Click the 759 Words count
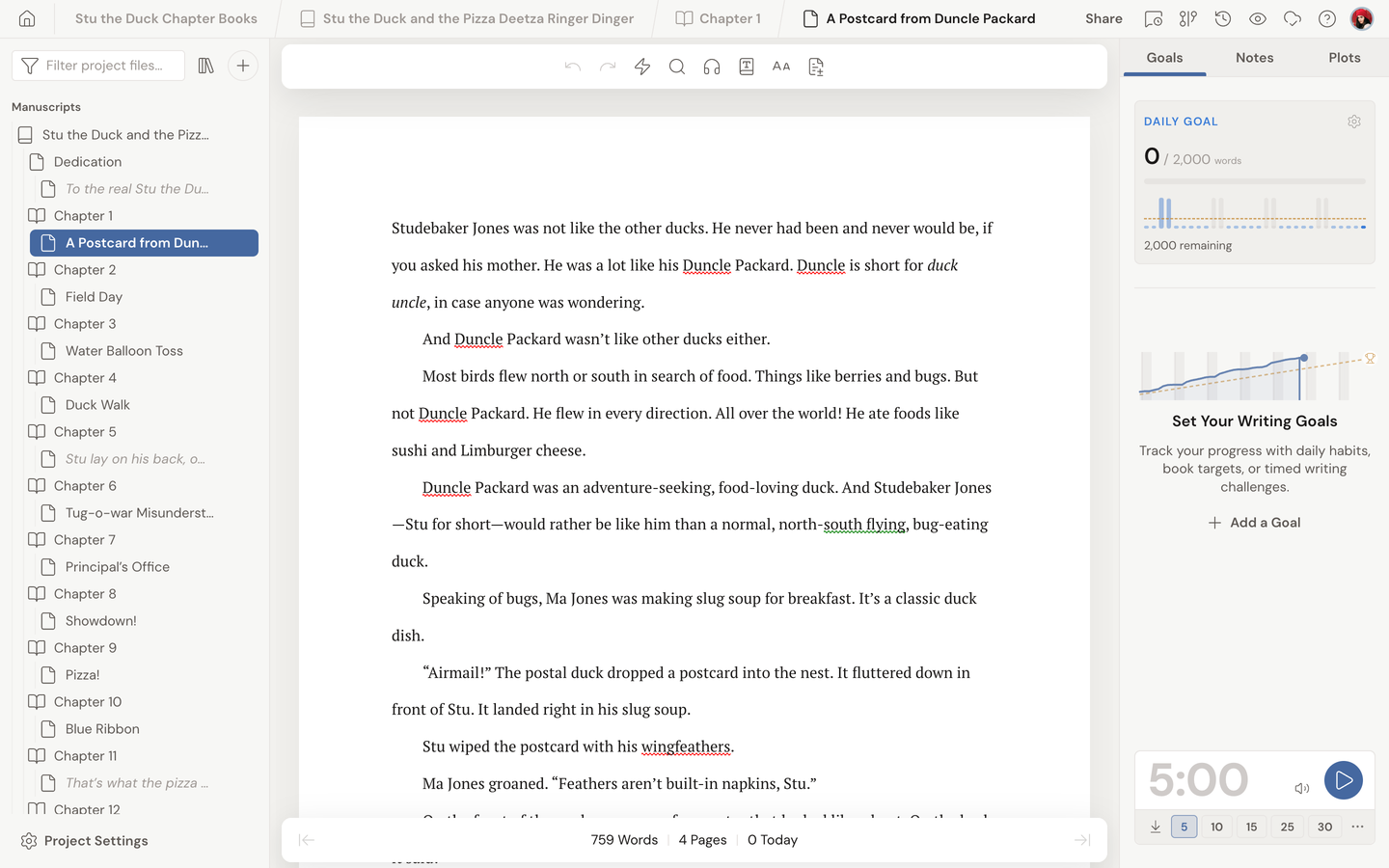The width and height of the screenshot is (1389, 868). coord(624,840)
